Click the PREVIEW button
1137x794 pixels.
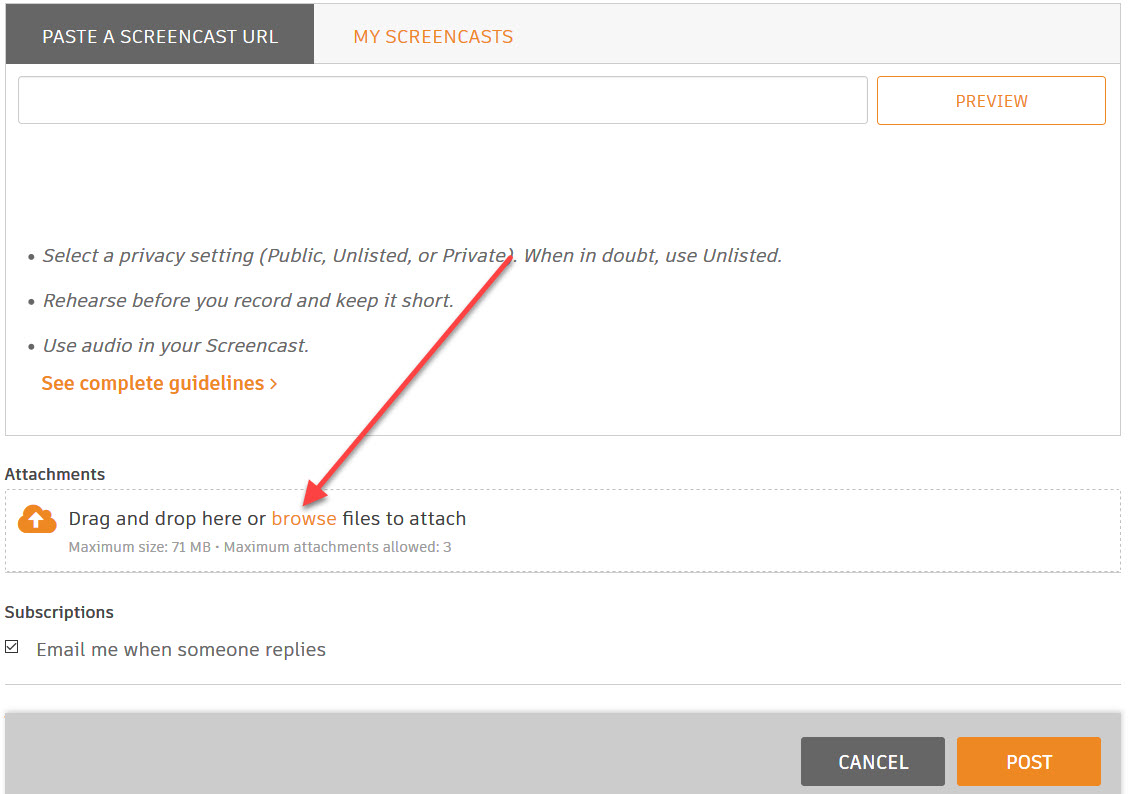point(991,100)
